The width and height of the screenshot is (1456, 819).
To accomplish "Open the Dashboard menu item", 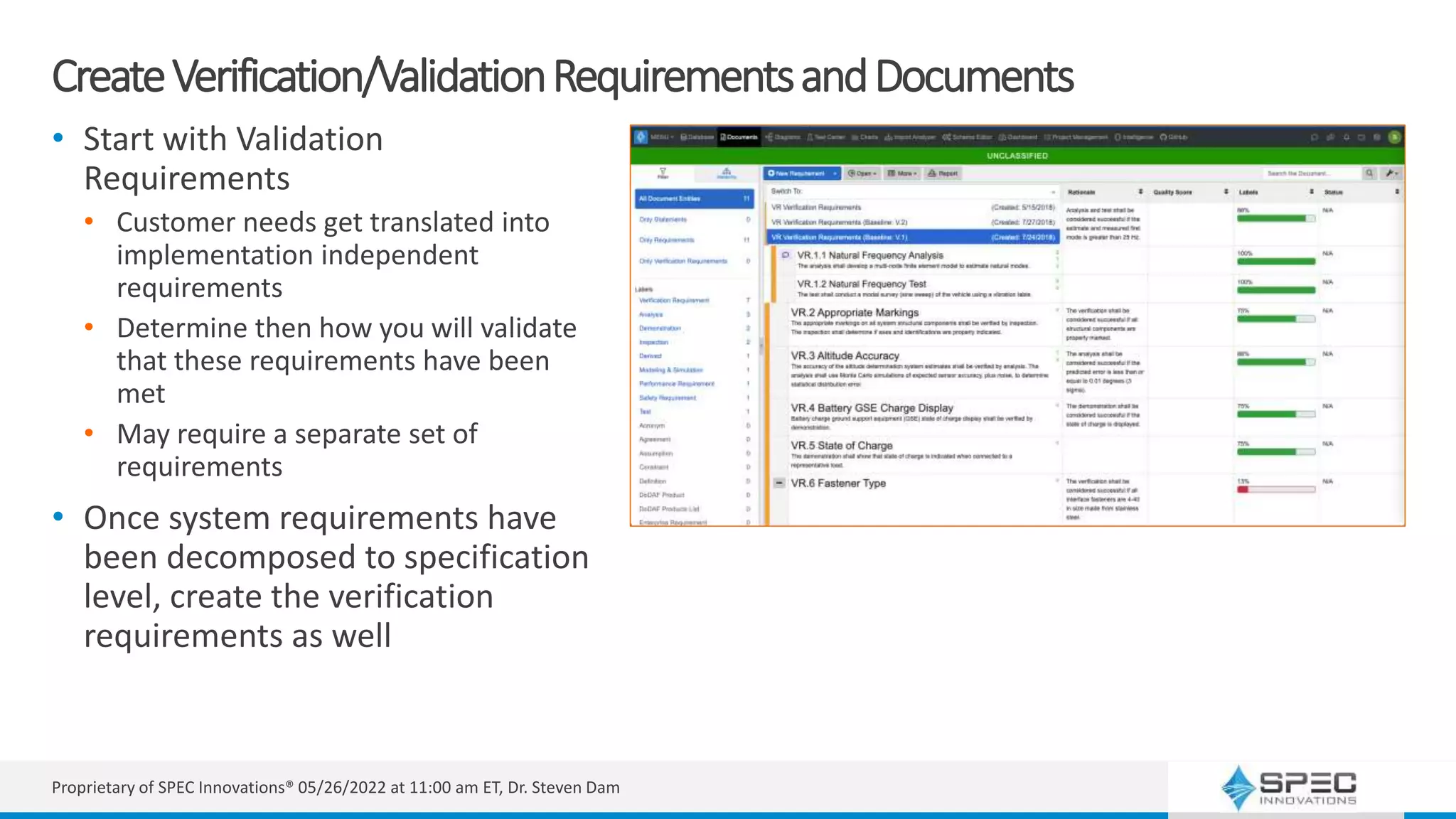I will tap(1018, 137).
